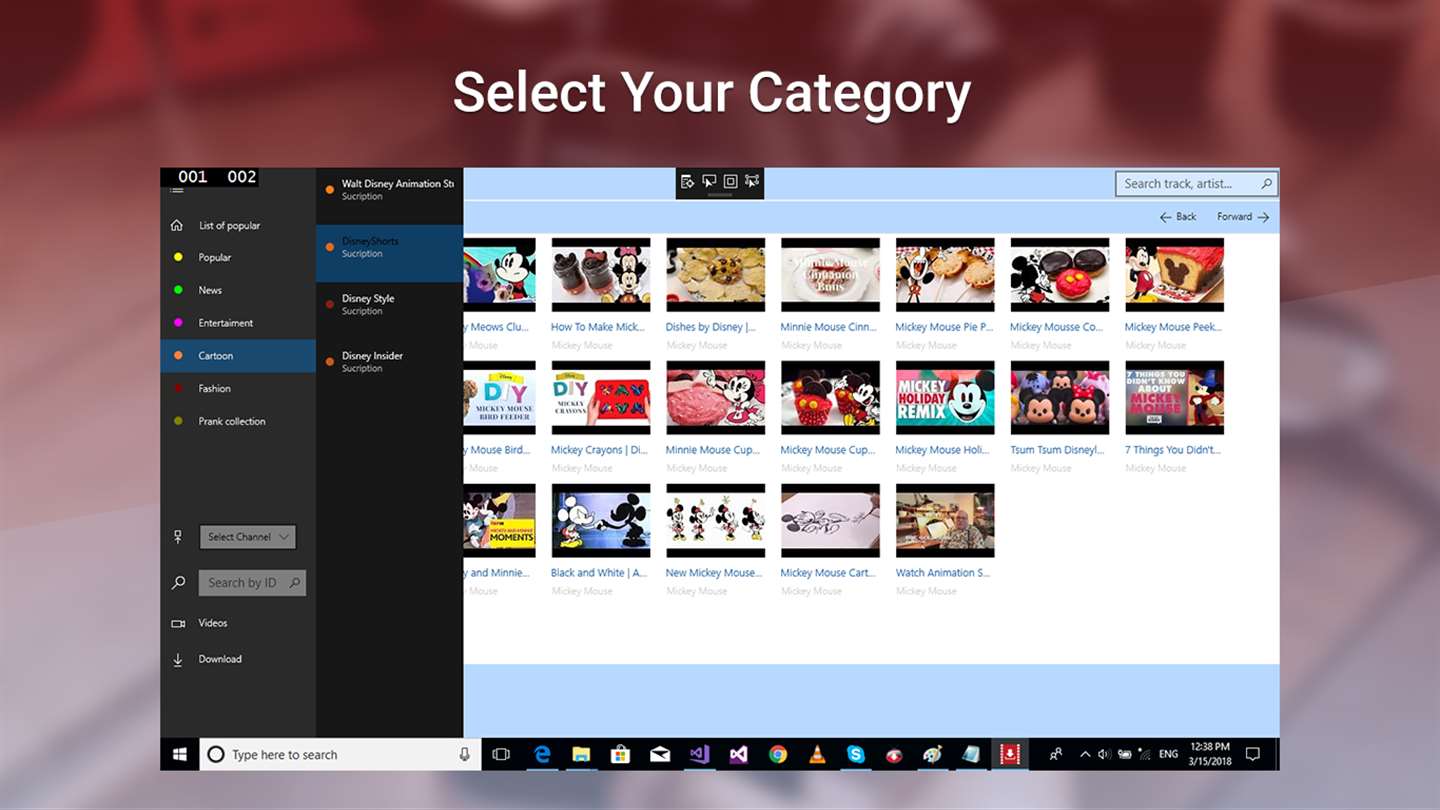Open Minnie Mouse Cinn... video thumbnail
1440x810 pixels.
[x=830, y=275]
